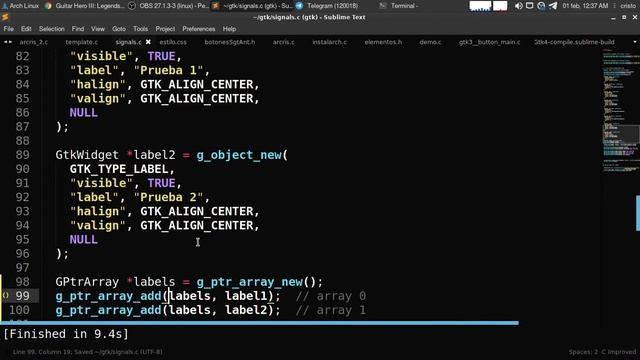Click the Telegram paper-plane tray icon
This screenshot has width=640, height=360.
[x=553, y=6]
